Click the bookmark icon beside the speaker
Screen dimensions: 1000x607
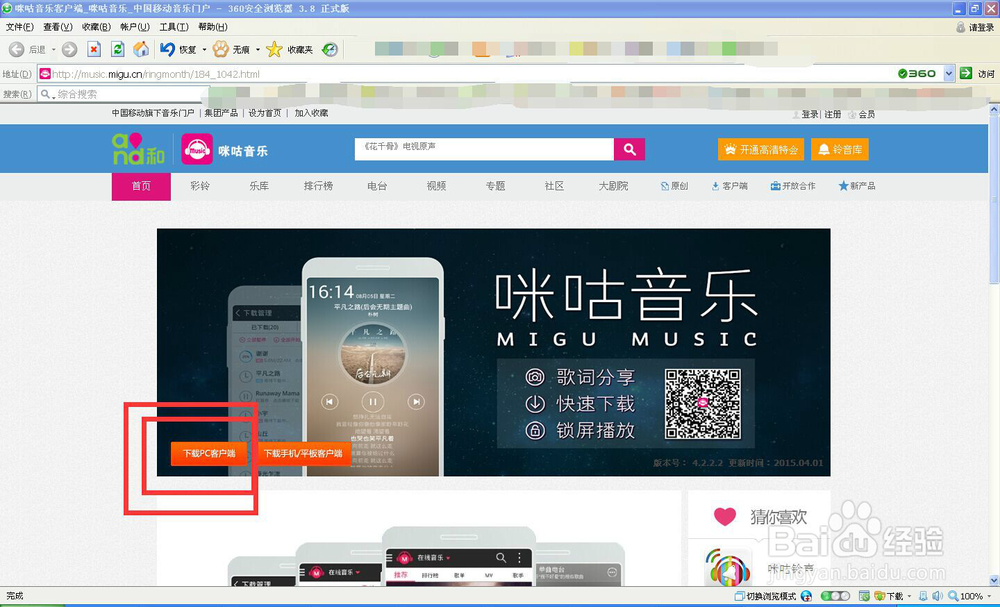[923, 596]
